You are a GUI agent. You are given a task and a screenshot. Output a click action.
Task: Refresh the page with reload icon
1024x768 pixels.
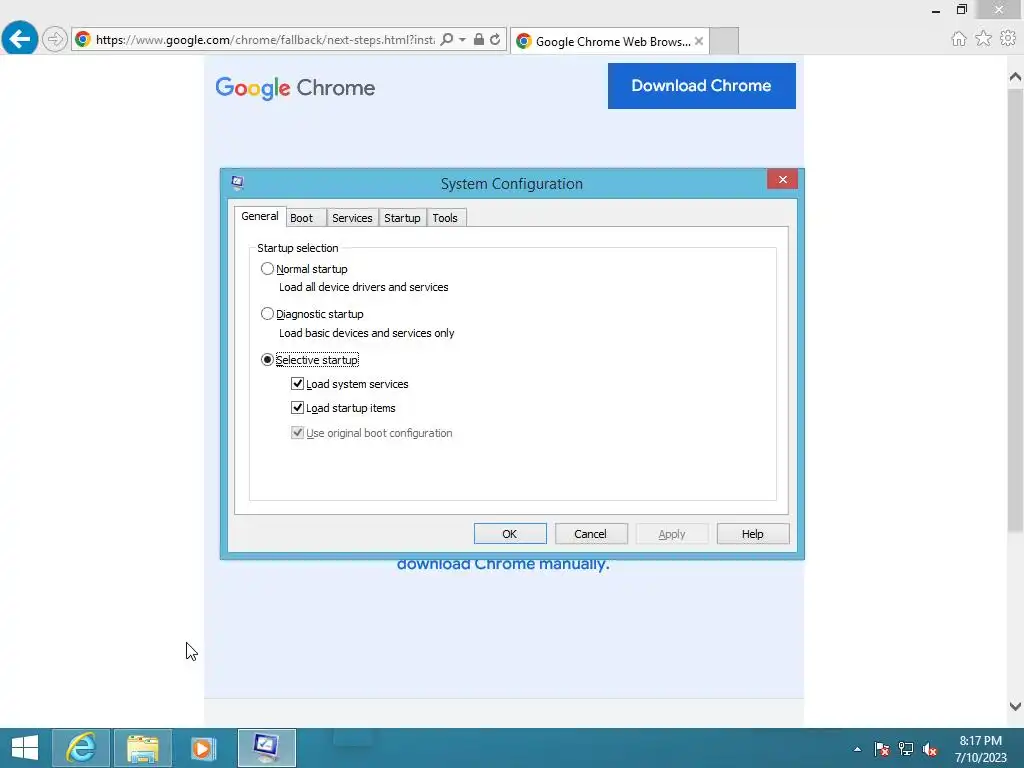[x=495, y=39]
